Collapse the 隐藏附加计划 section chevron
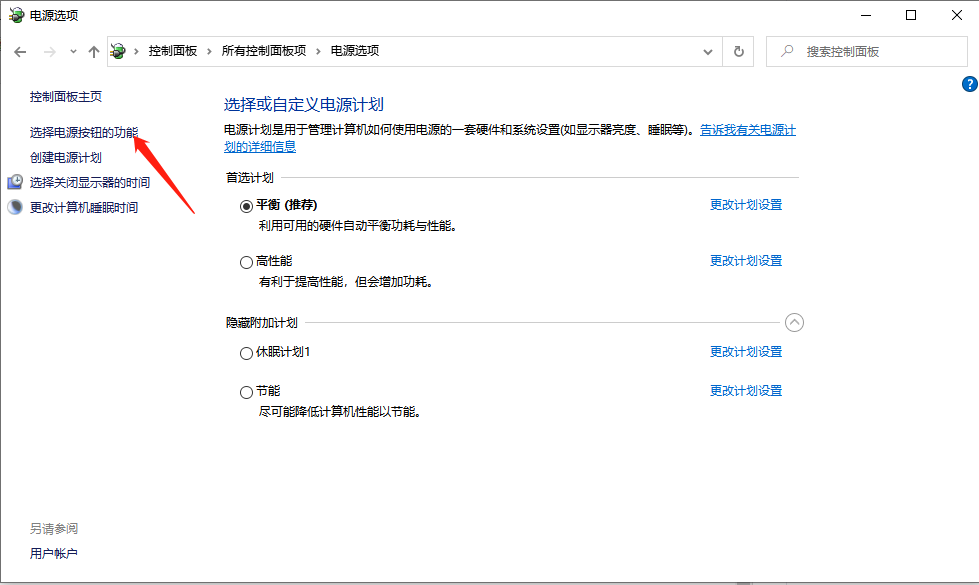 (x=794, y=322)
